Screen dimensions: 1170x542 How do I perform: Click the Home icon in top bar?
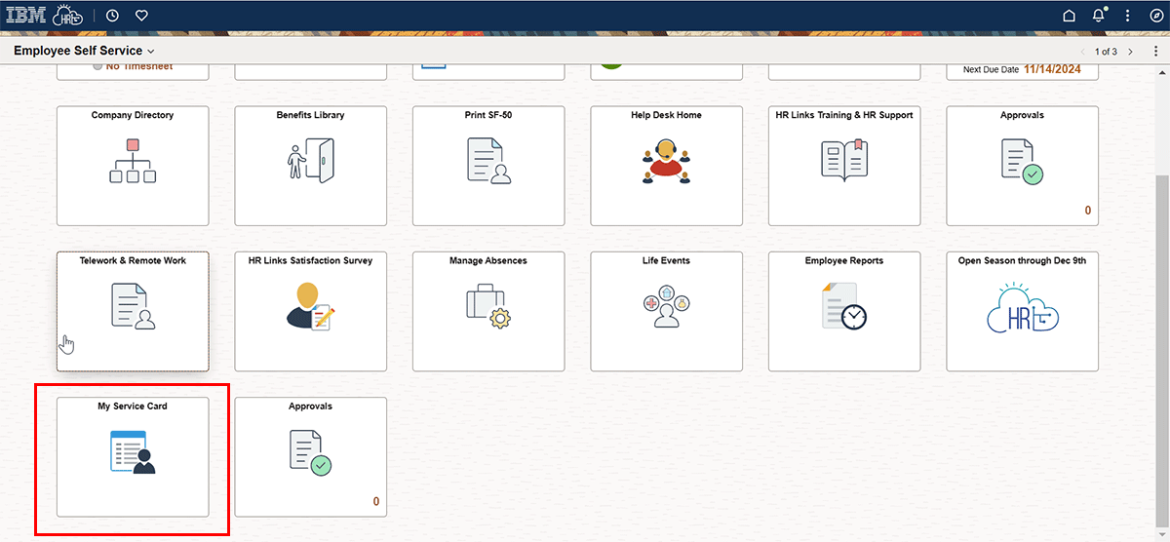(1069, 15)
